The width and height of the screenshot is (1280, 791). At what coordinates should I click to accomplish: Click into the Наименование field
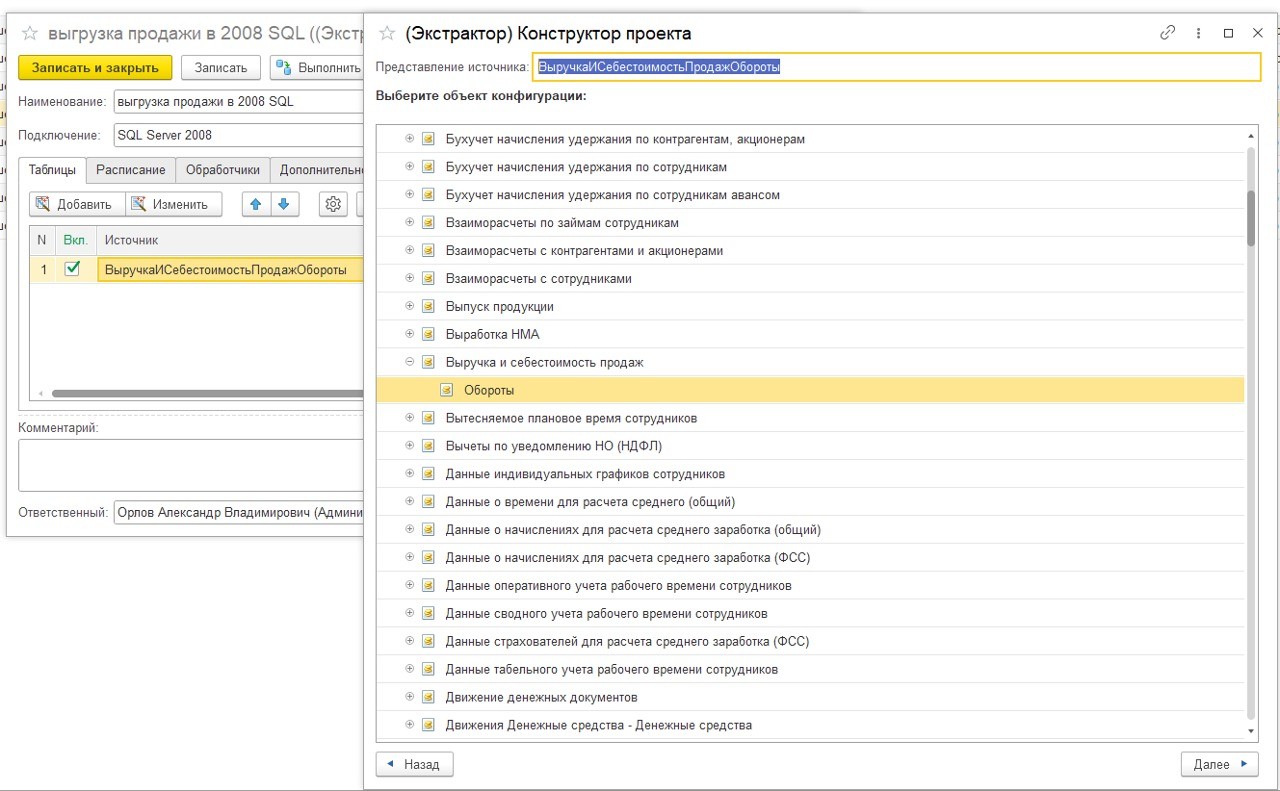[238, 101]
